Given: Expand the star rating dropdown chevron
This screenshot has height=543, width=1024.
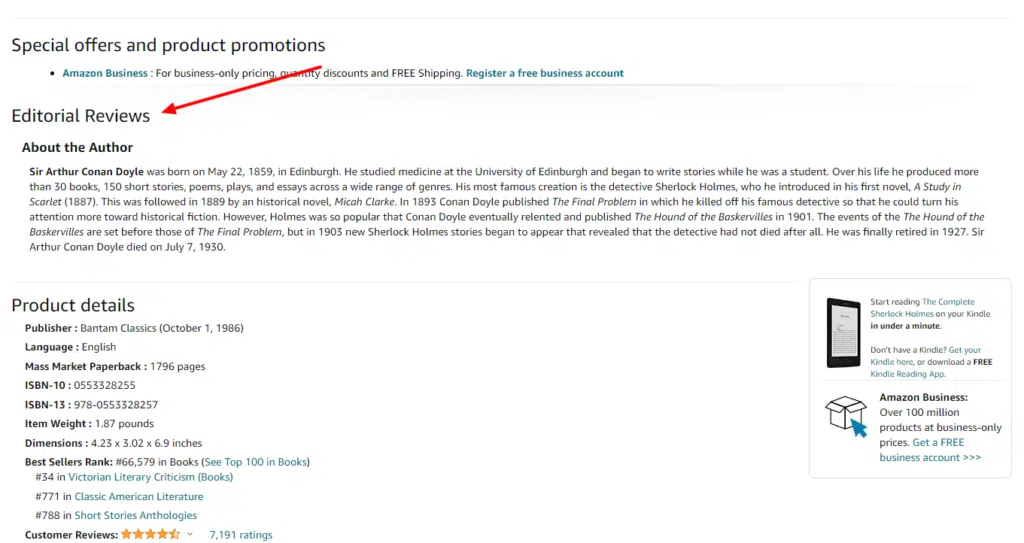Looking at the screenshot, I should click(x=190, y=535).
